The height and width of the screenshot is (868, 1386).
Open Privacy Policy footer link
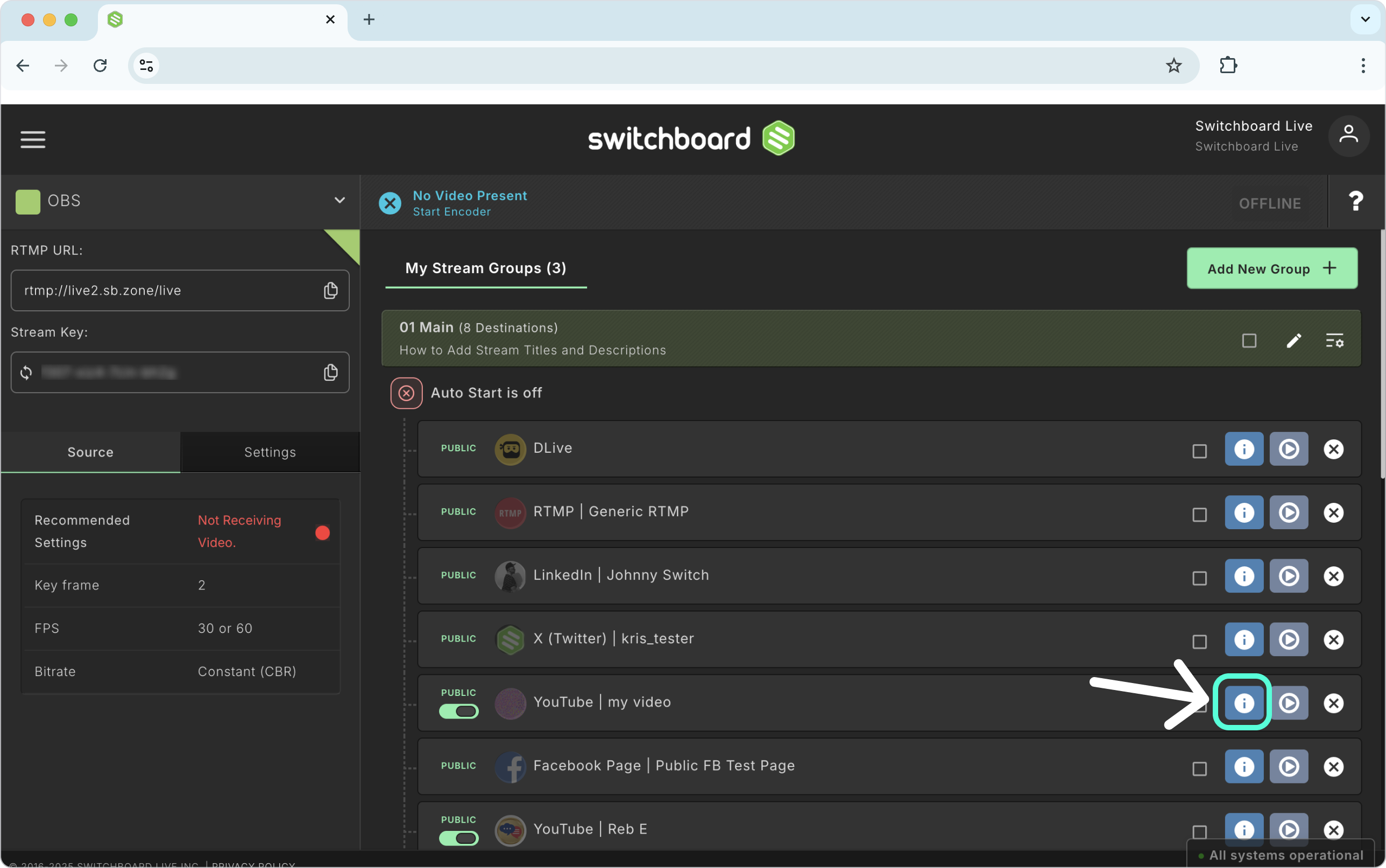click(253, 865)
